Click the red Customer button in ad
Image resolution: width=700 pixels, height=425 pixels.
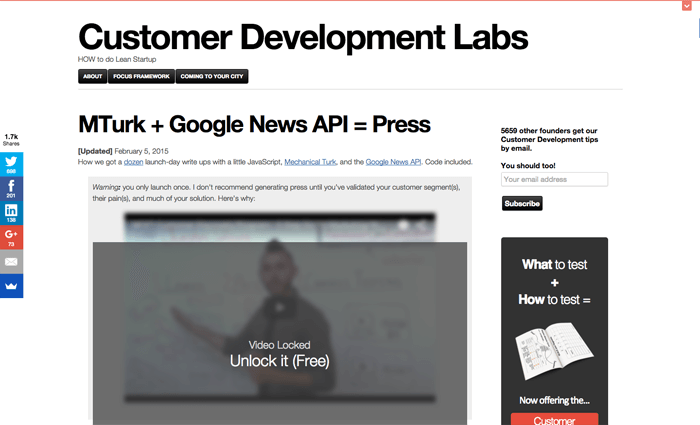[x=554, y=420]
